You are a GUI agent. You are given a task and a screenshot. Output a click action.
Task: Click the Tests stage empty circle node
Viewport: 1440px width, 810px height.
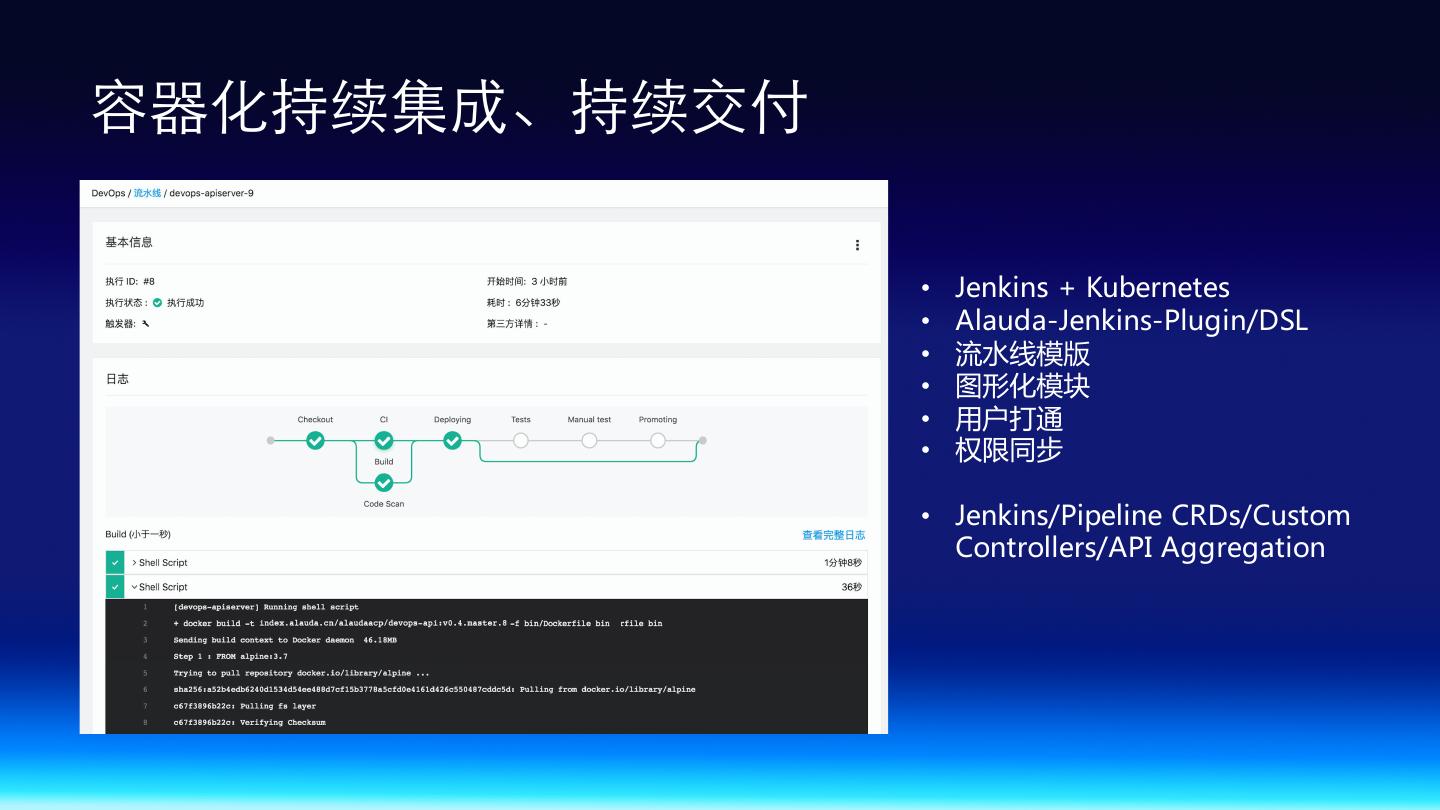pyautogui.click(x=520, y=440)
